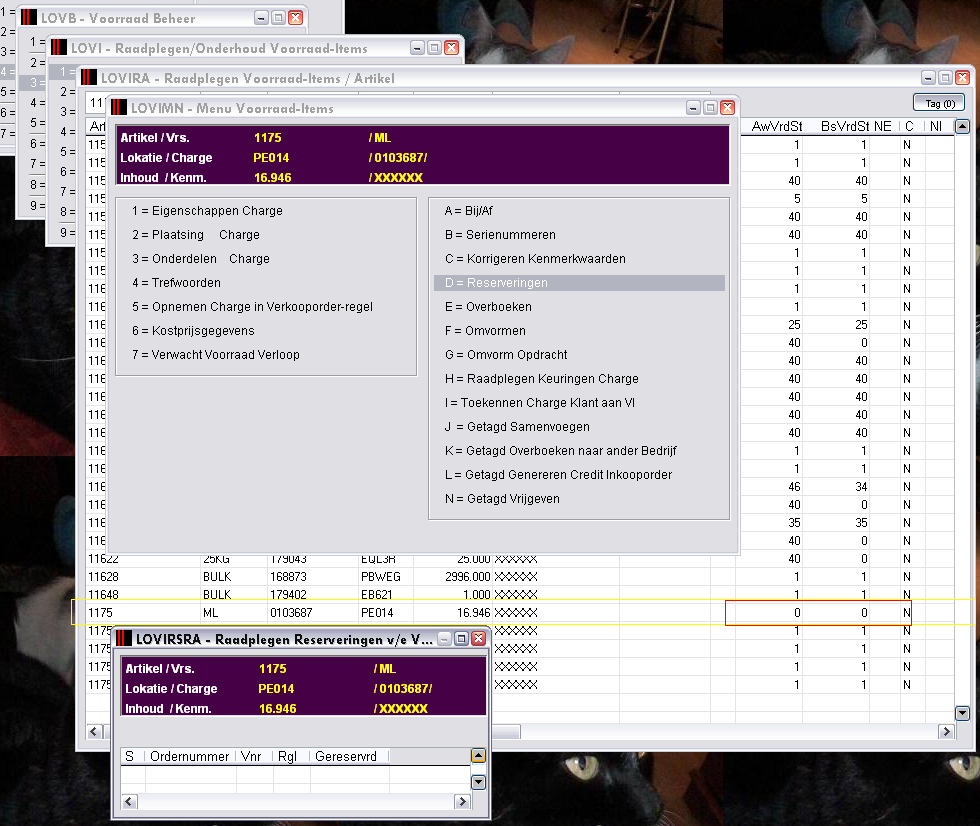Click the LOVI window title icon
The image size is (980, 826).
tap(59, 48)
